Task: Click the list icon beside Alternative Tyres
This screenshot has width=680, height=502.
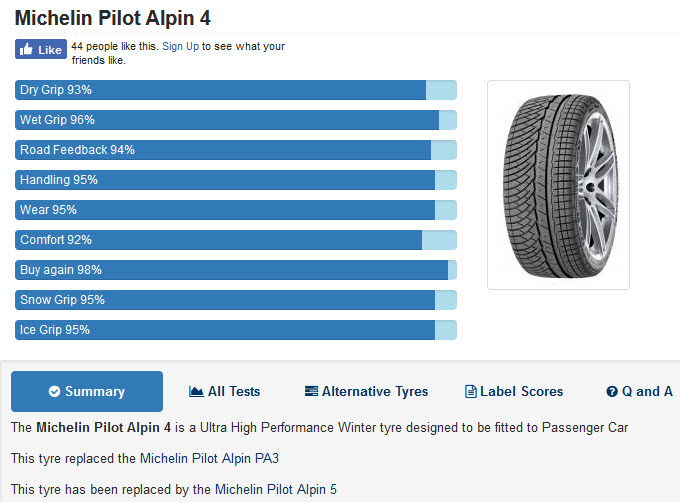Action: coord(311,391)
